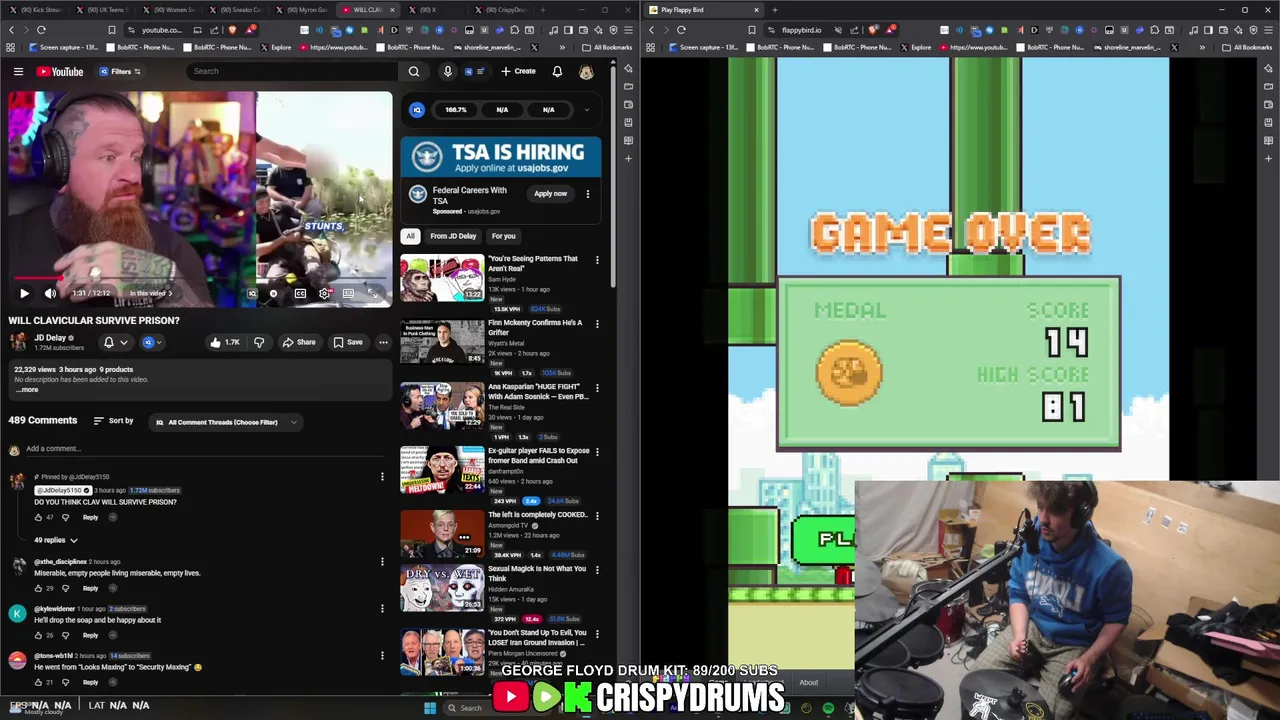Open Leo AI icon in left sidebar
The image size is (1280, 720).
coord(627,68)
